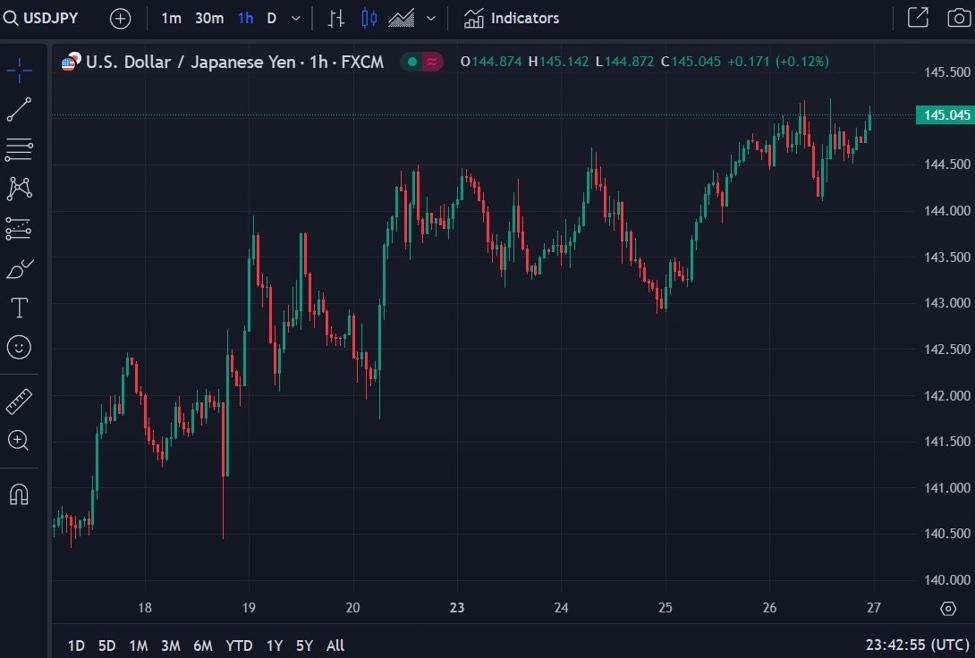Select the measure ruler tool

(x=19, y=400)
